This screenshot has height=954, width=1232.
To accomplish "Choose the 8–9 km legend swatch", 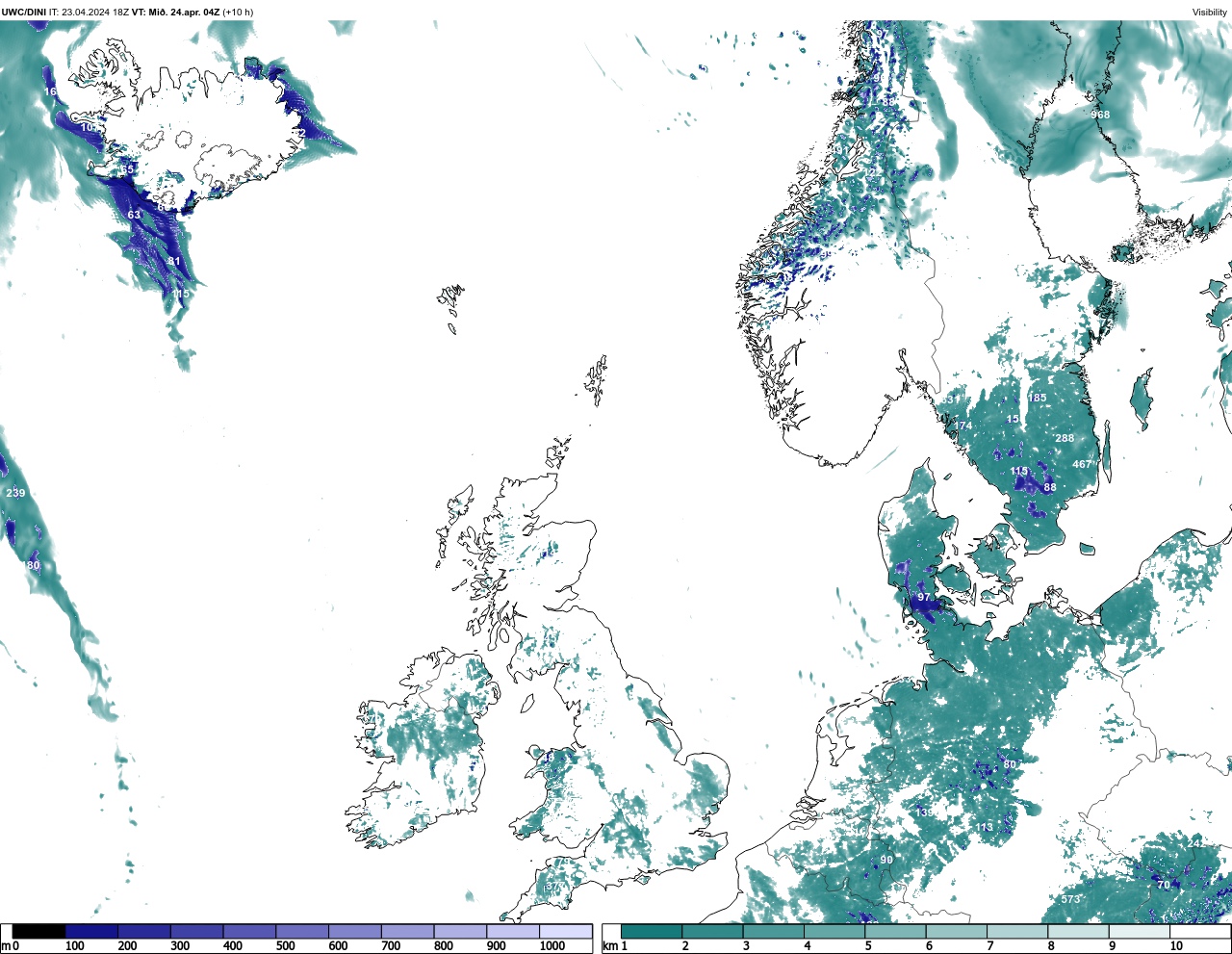I will [x=1077, y=932].
